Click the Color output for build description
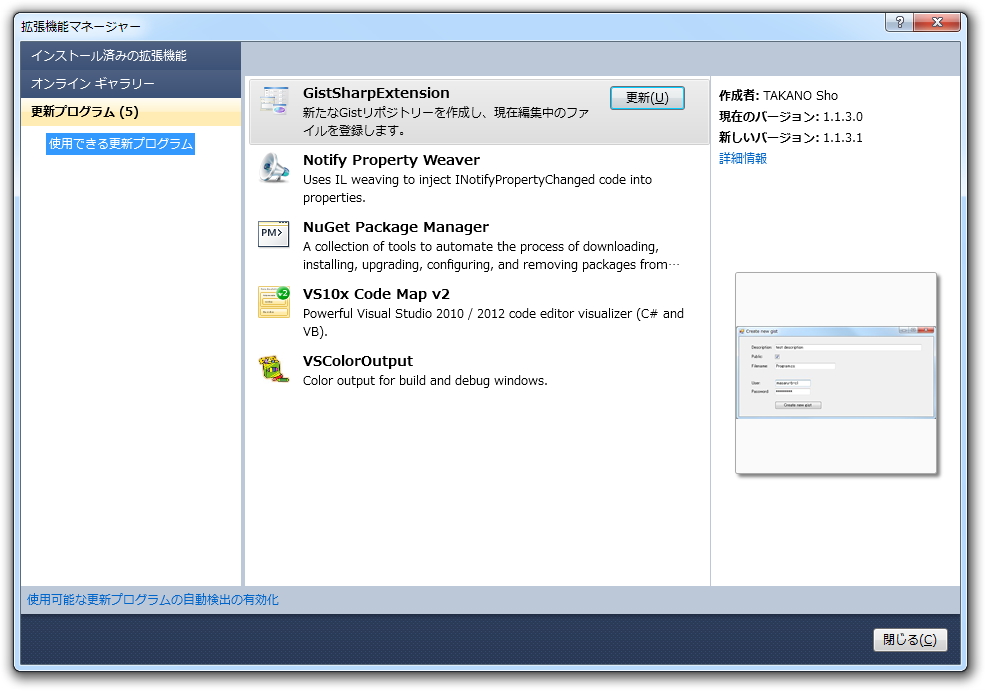 [x=425, y=381]
